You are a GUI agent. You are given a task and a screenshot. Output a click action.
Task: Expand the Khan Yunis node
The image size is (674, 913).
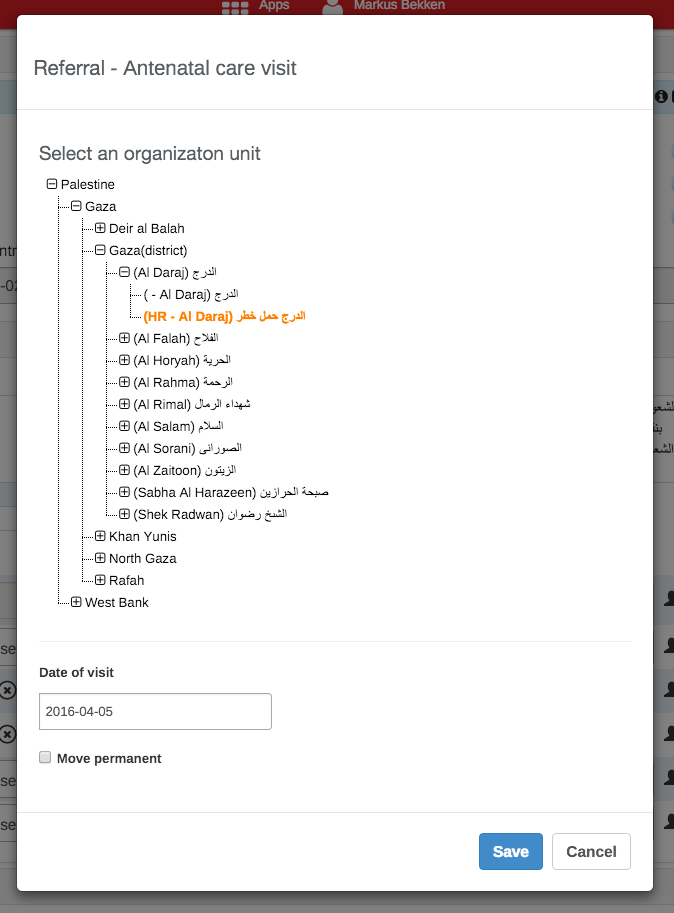[x=100, y=537]
